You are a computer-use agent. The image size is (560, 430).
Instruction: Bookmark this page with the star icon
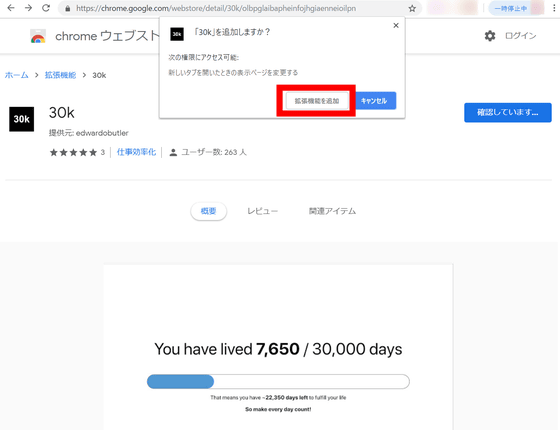(412, 8)
